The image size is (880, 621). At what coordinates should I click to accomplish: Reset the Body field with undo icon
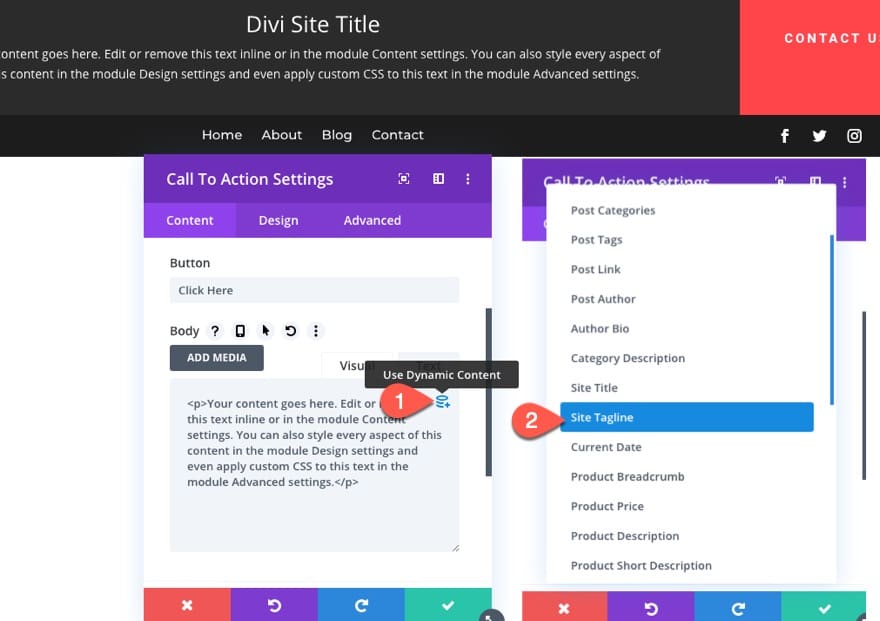point(291,331)
